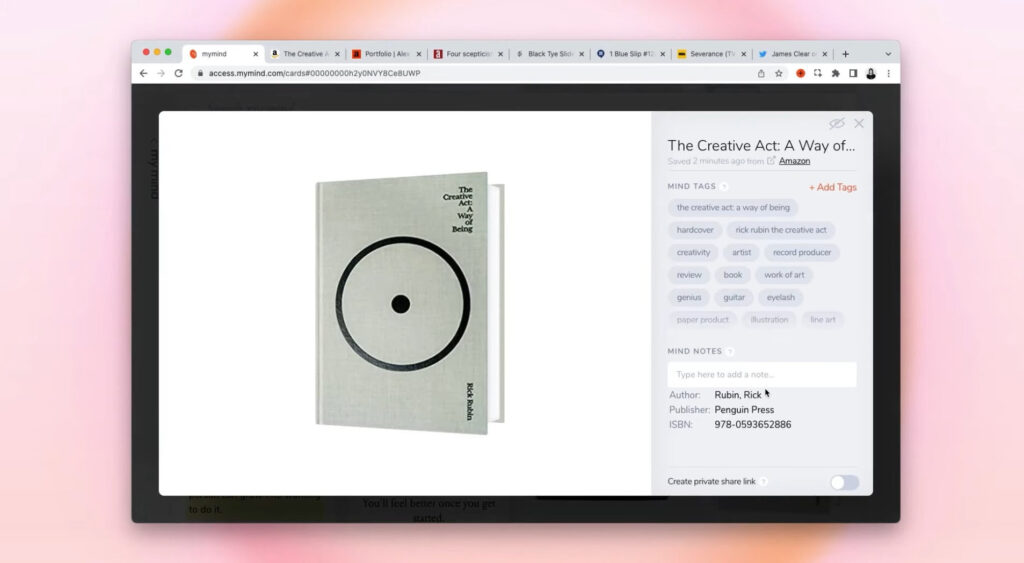The image size is (1024, 563).
Task: Select the work of art tag
Action: [x=784, y=275]
